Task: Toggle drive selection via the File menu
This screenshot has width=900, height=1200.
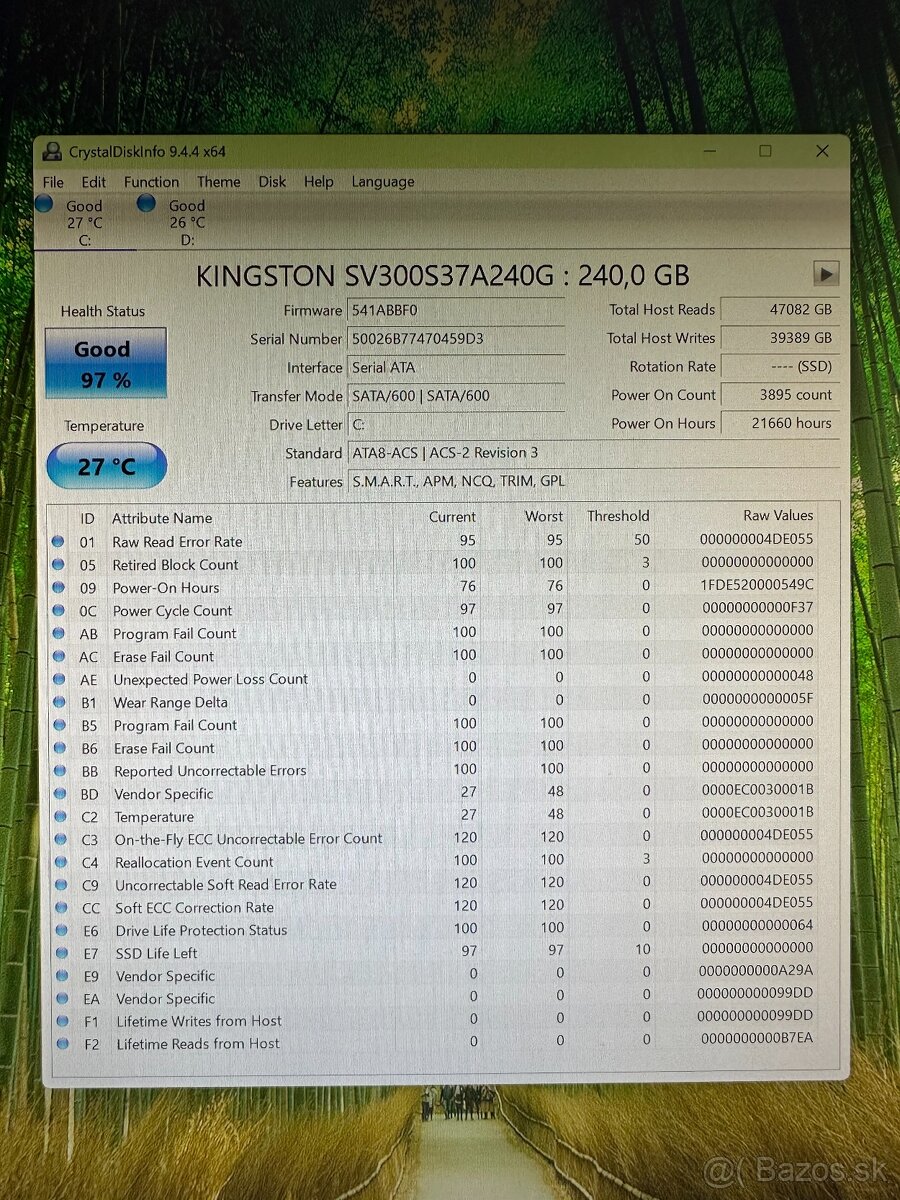Action: (52, 182)
